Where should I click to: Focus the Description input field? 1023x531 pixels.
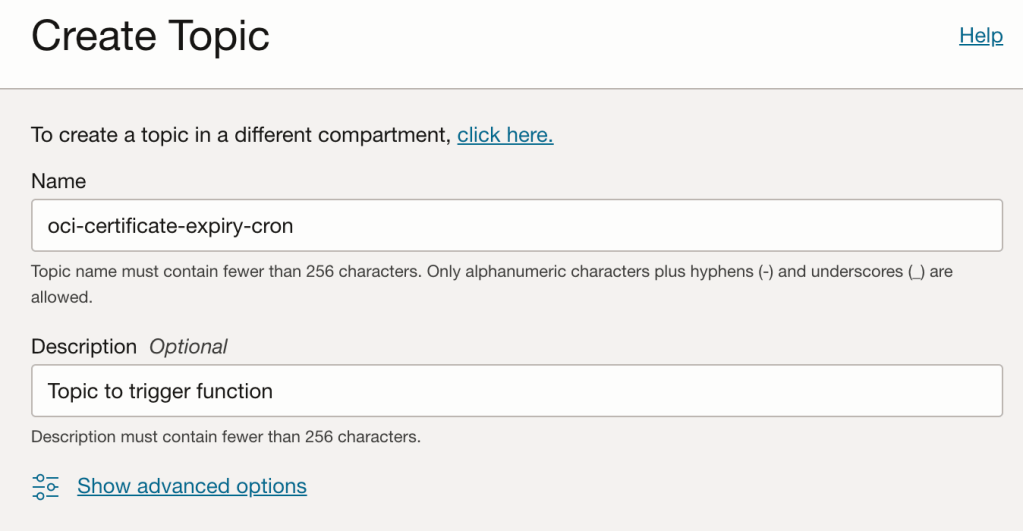600,391
